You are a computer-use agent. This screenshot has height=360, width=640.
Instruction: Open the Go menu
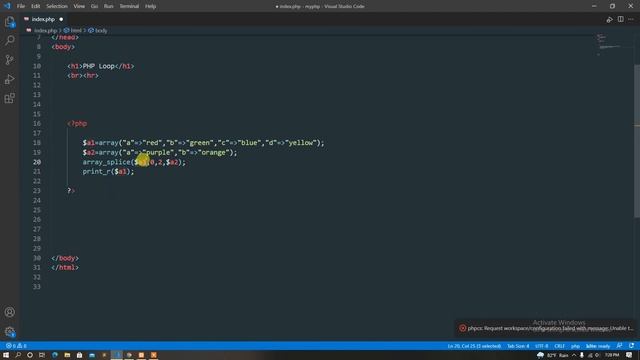coord(94,6)
